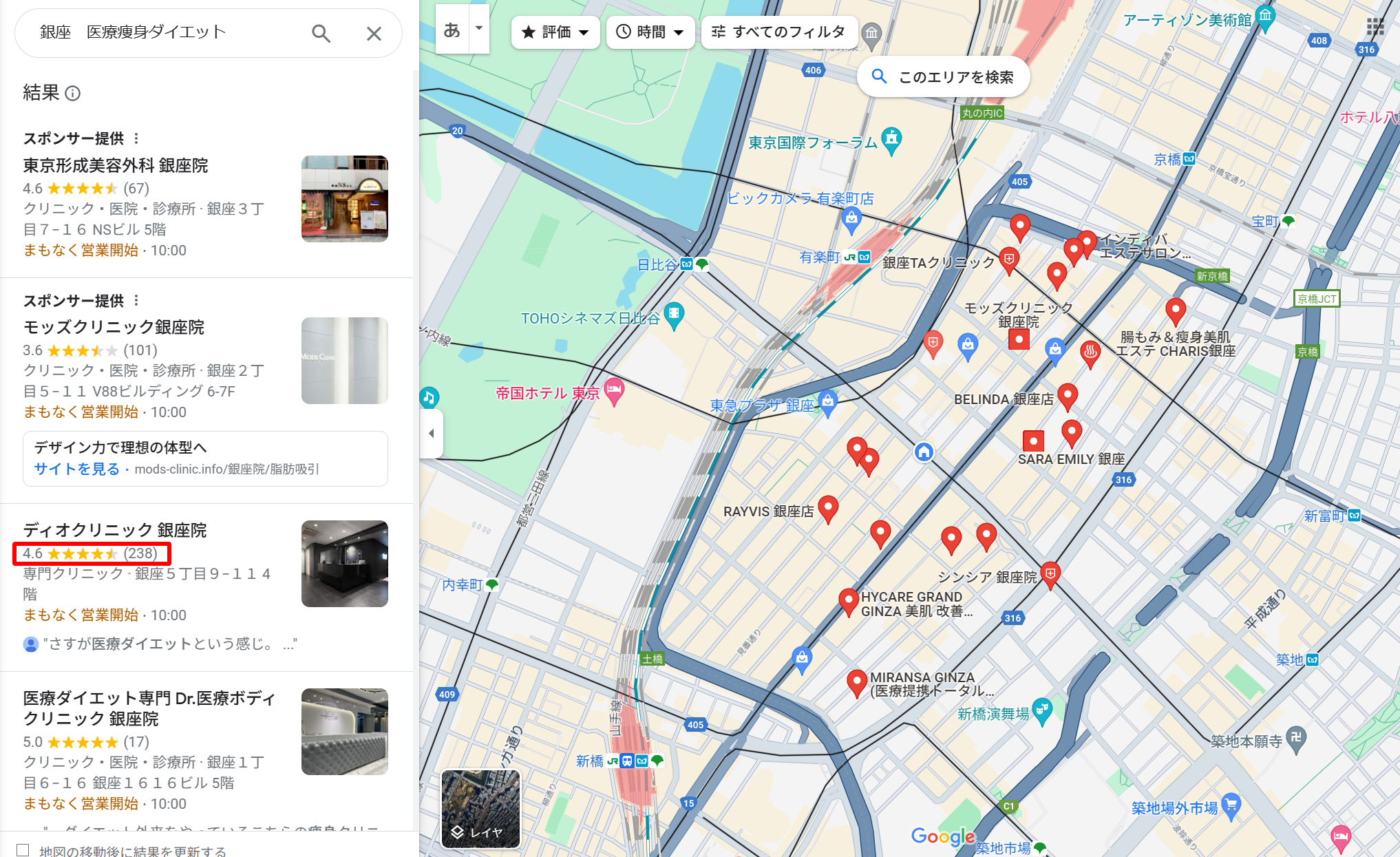Click the music note pin at map edge
The height and width of the screenshot is (857, 1400).
coord(429,397)
